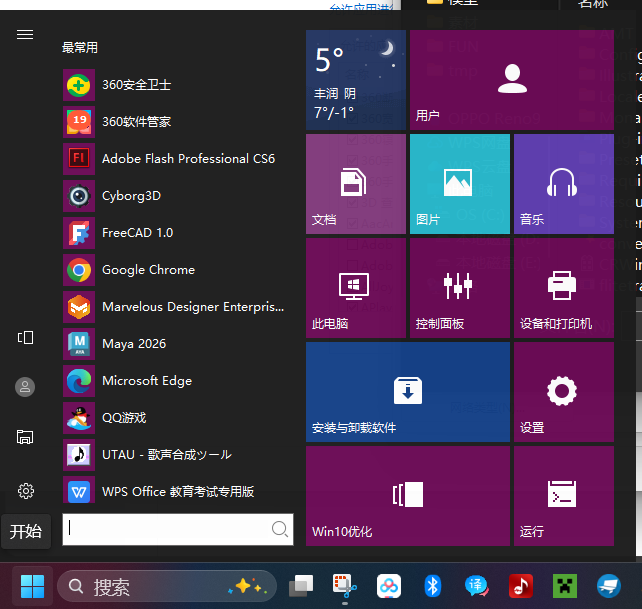Open the 设置 settings tile
This screenshot has width=642, height=609.
(x=564, y=392)
